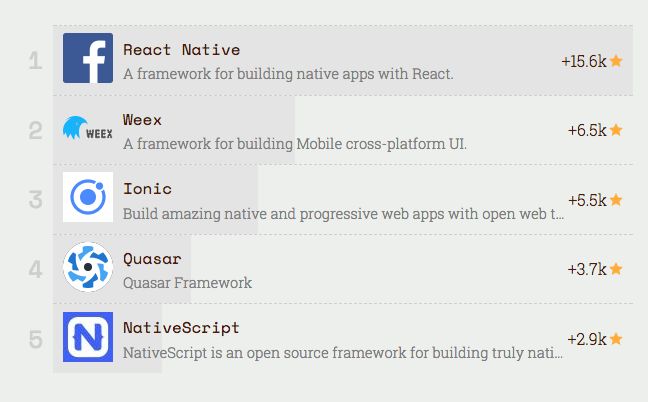This screenshot has width=648, height=402.
Task: Open the Ionic project title
Action: [x=147, y=189]
